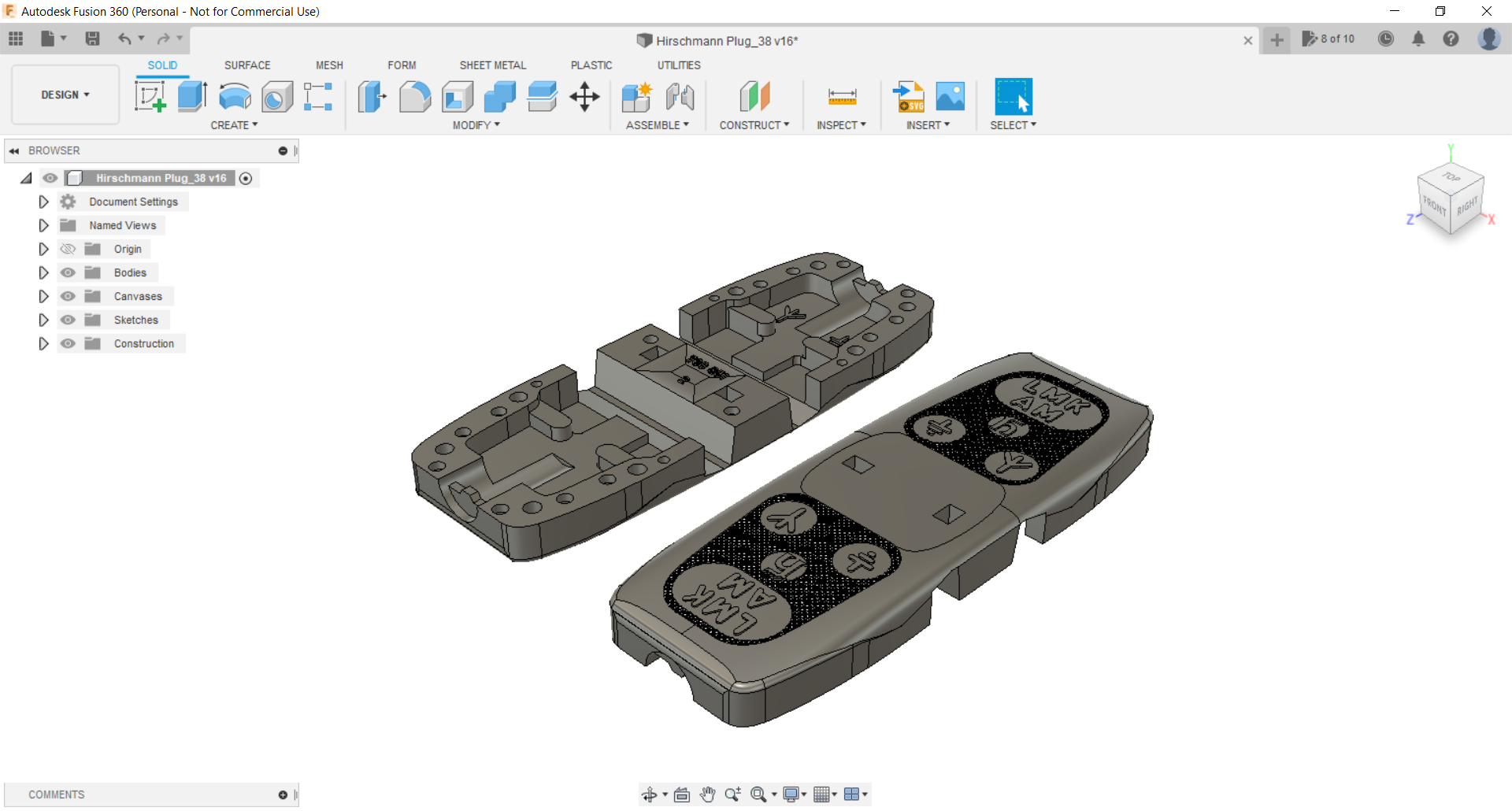This screenshot has height=811, width=1512.
Task: Expand Document Settings node
Action: (x=43, y=202)
